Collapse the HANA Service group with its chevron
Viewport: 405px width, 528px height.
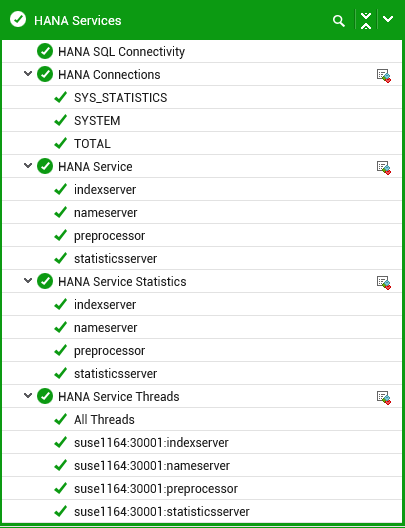point(28,165)
